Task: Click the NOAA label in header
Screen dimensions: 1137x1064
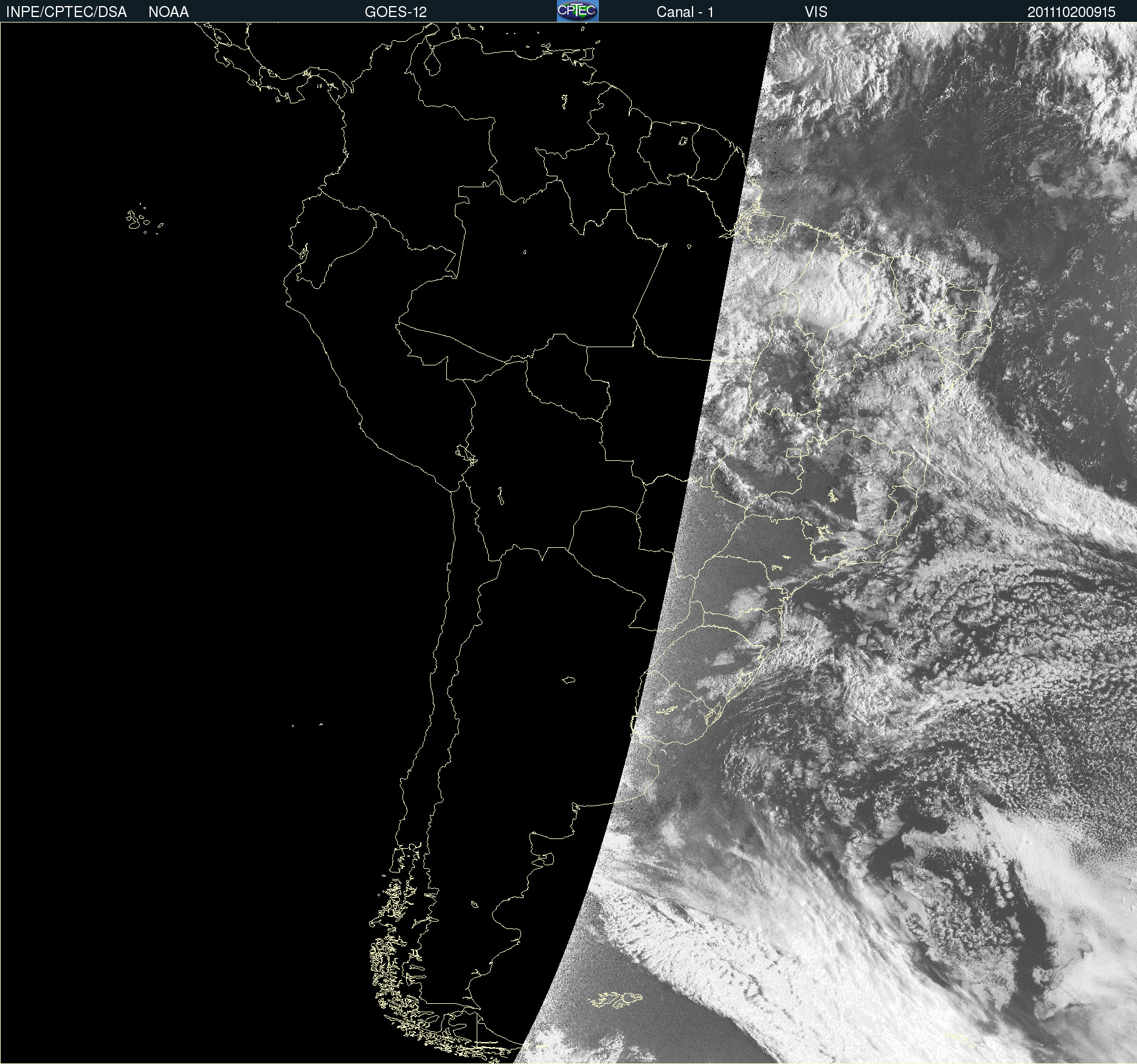Action: click(168, 12)
